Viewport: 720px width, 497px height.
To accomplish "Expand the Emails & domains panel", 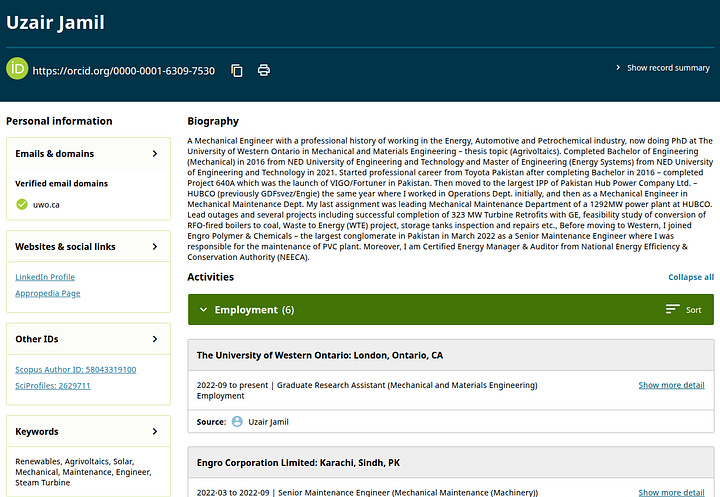I will click(x=155, y=153).
